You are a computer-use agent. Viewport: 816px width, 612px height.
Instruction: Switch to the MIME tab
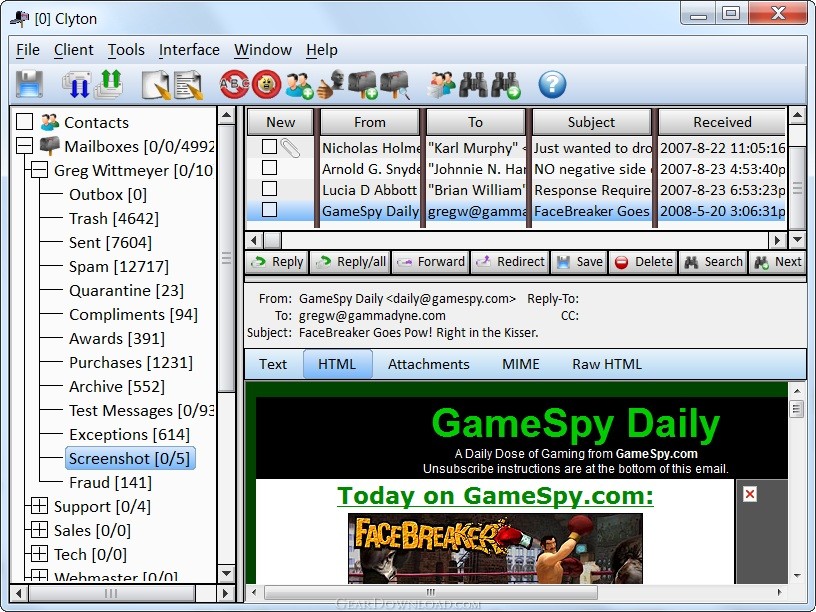point(520,364)
